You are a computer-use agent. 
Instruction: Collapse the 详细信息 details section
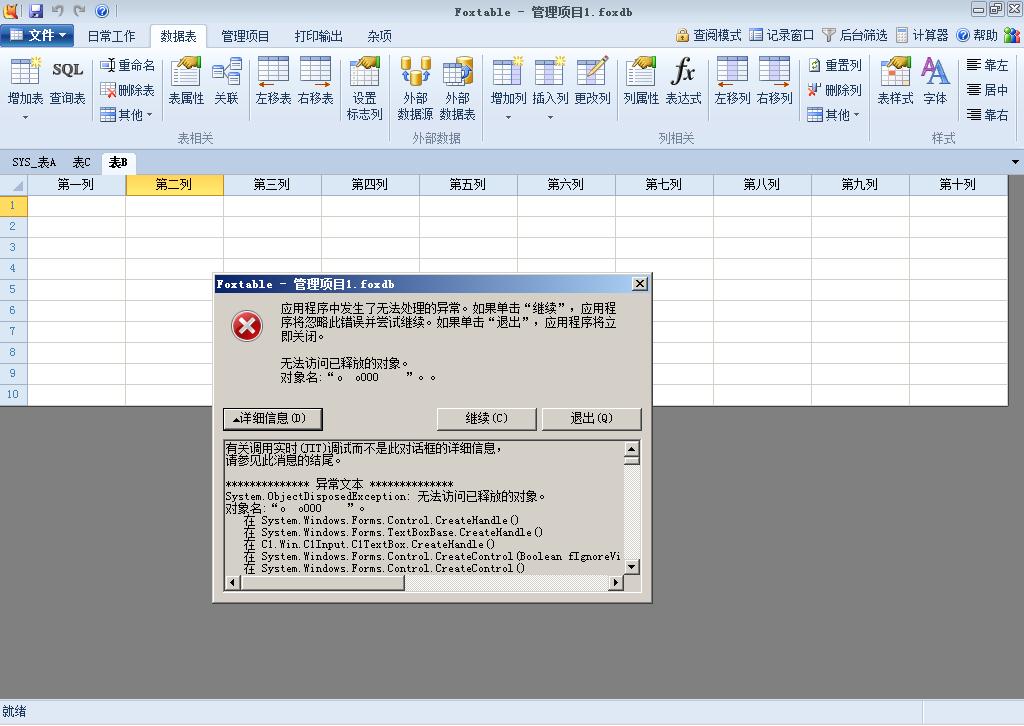pyautogui.click(x=273, y=418)
